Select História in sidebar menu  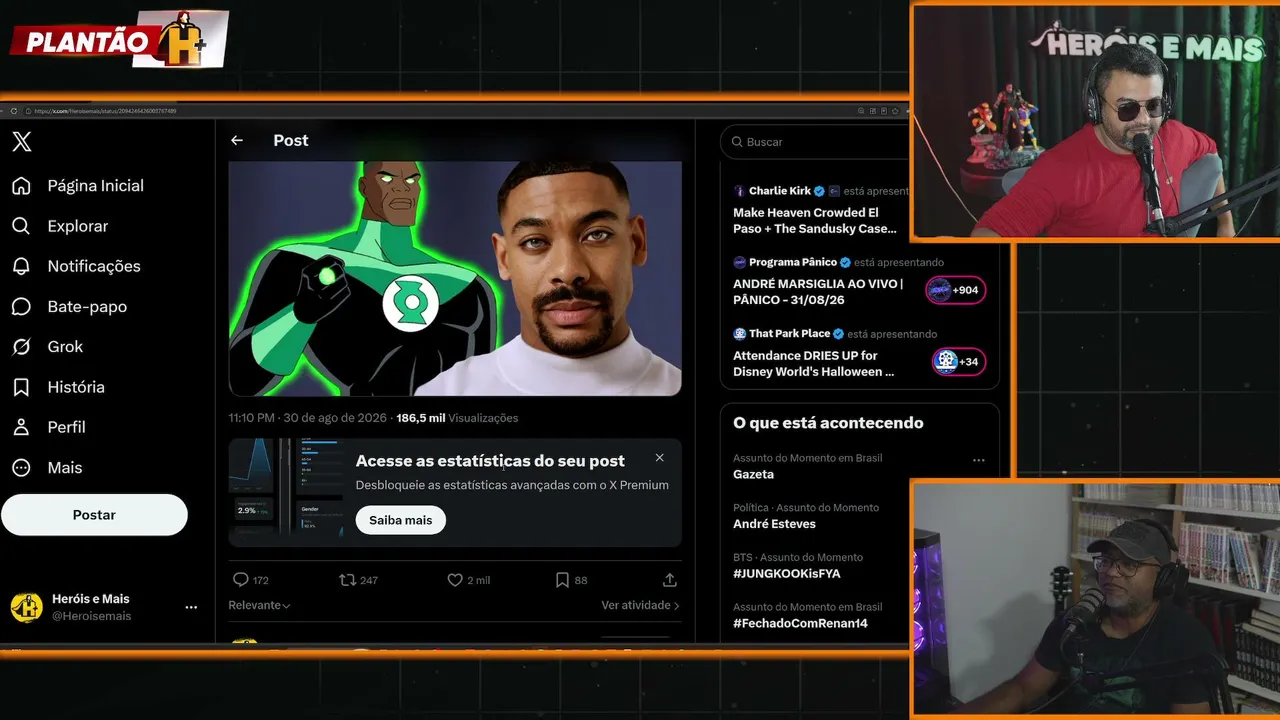(76, 387)
